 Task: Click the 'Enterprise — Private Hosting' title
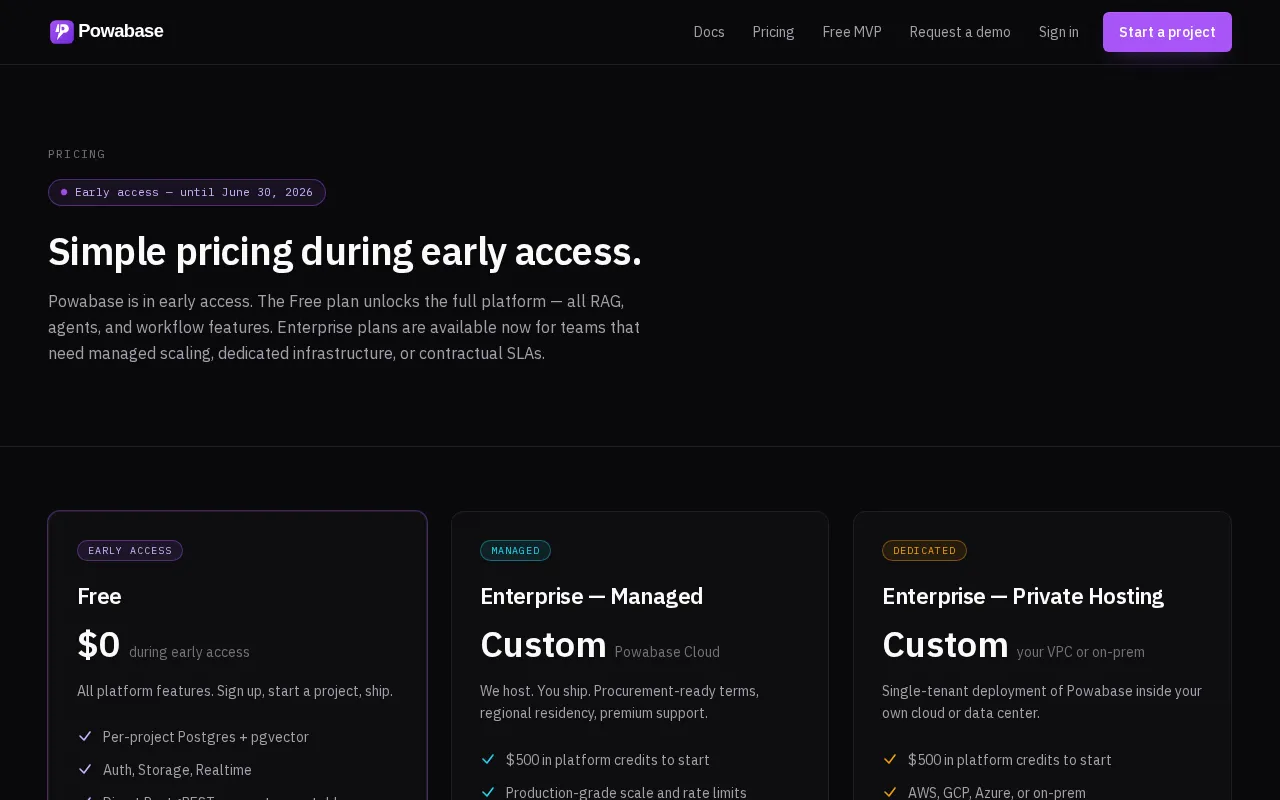click(1023, 596)
